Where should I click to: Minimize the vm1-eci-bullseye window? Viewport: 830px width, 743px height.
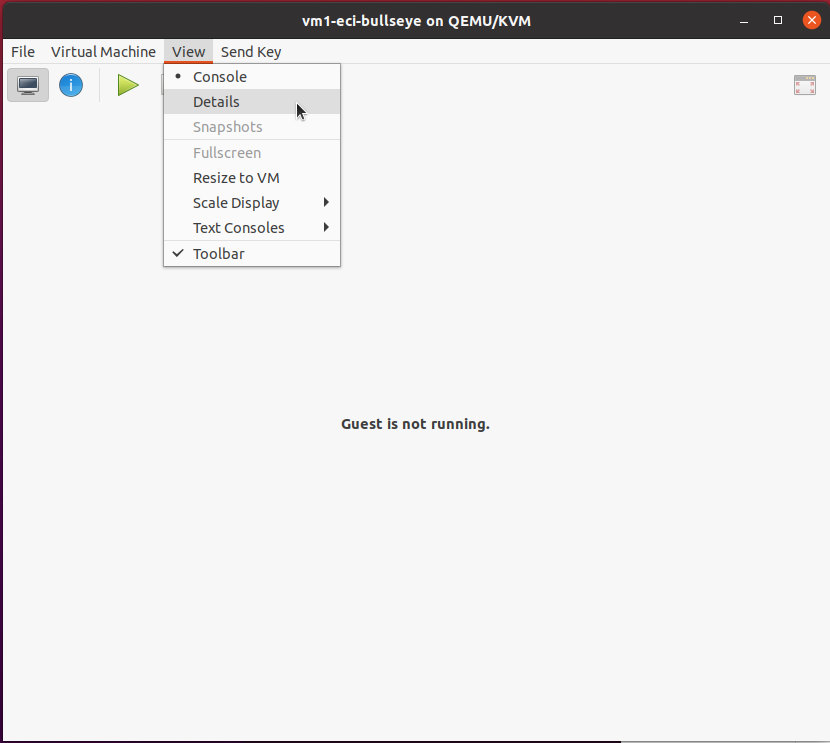(744, 21)
